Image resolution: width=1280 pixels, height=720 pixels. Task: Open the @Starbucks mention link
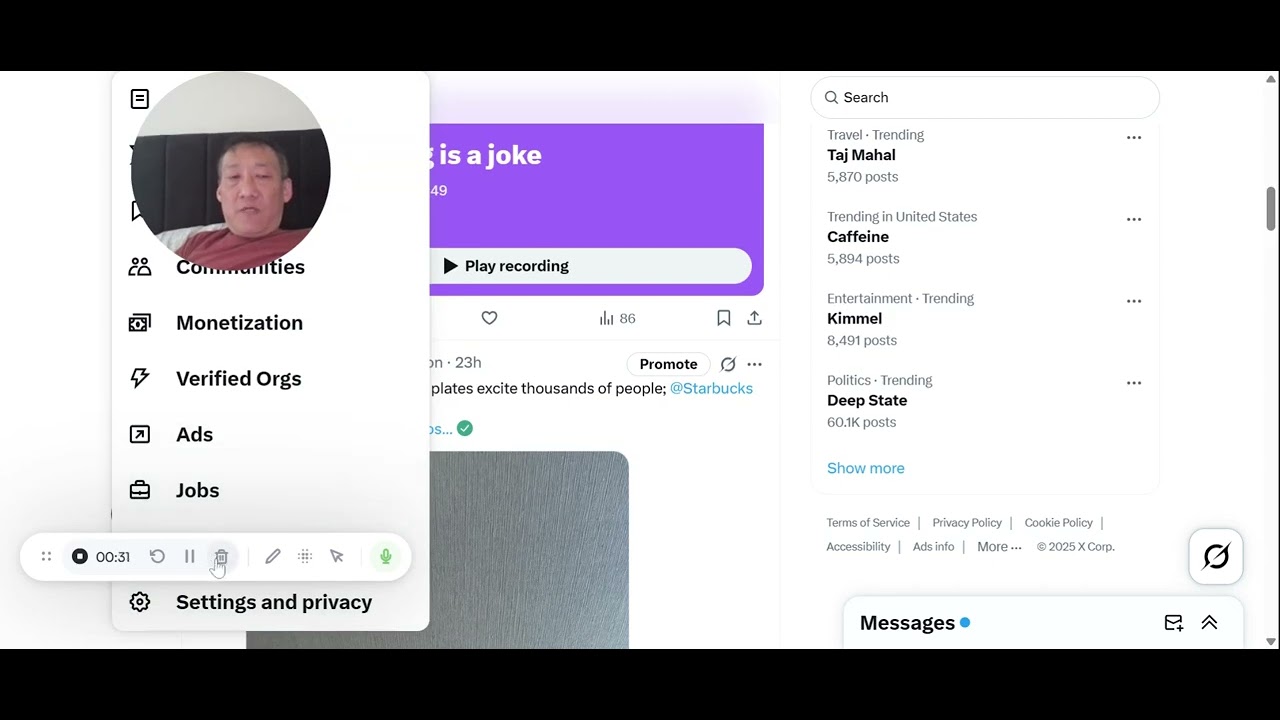711,388
